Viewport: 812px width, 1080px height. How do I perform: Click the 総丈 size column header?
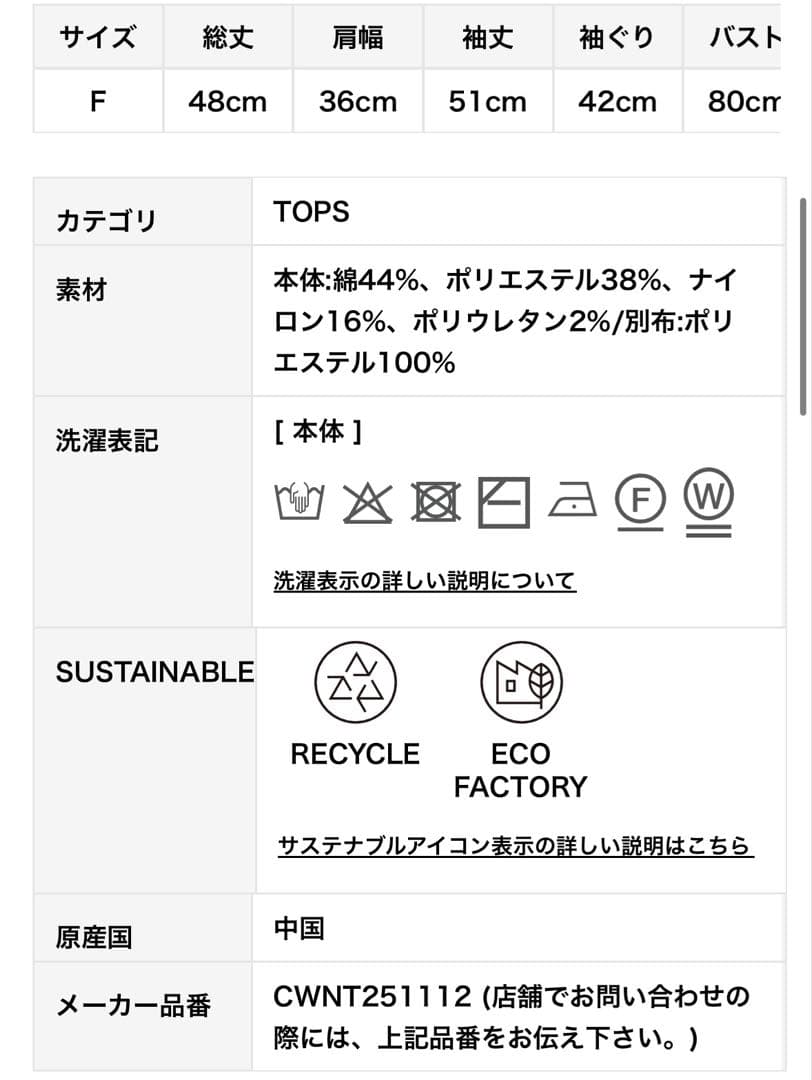228,38
